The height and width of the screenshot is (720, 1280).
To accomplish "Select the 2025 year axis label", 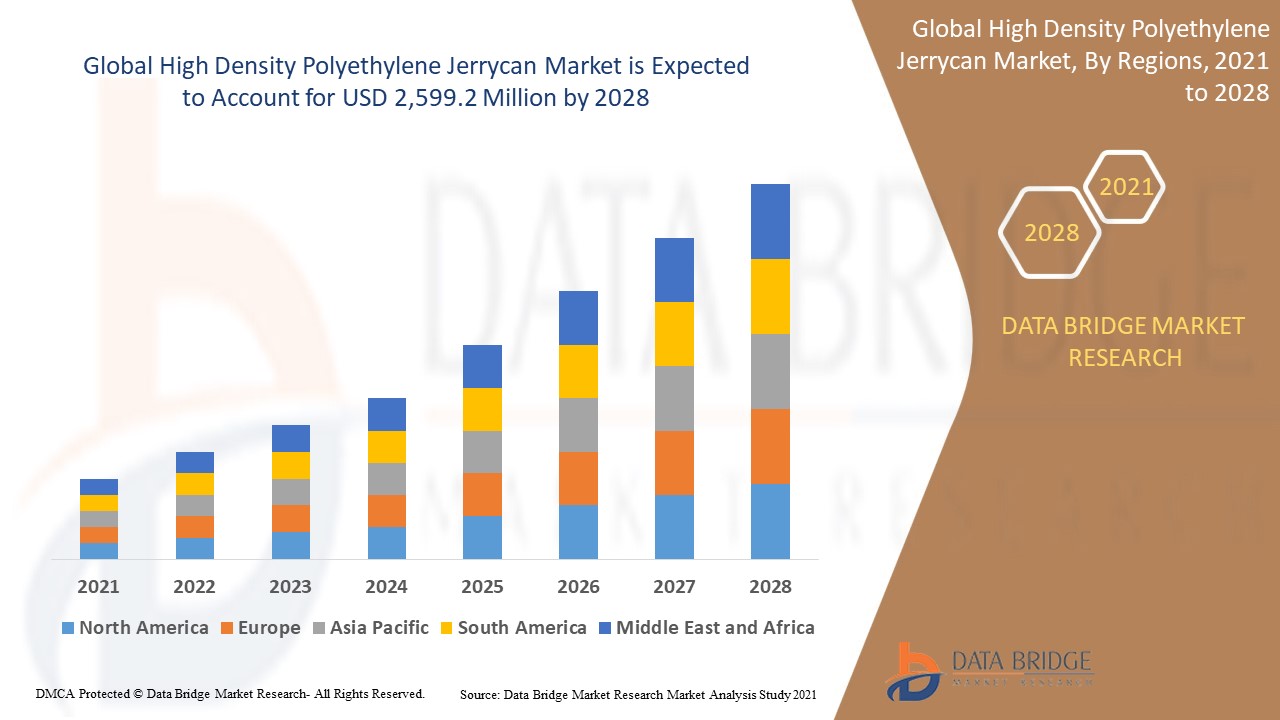I will coord(483,588).
